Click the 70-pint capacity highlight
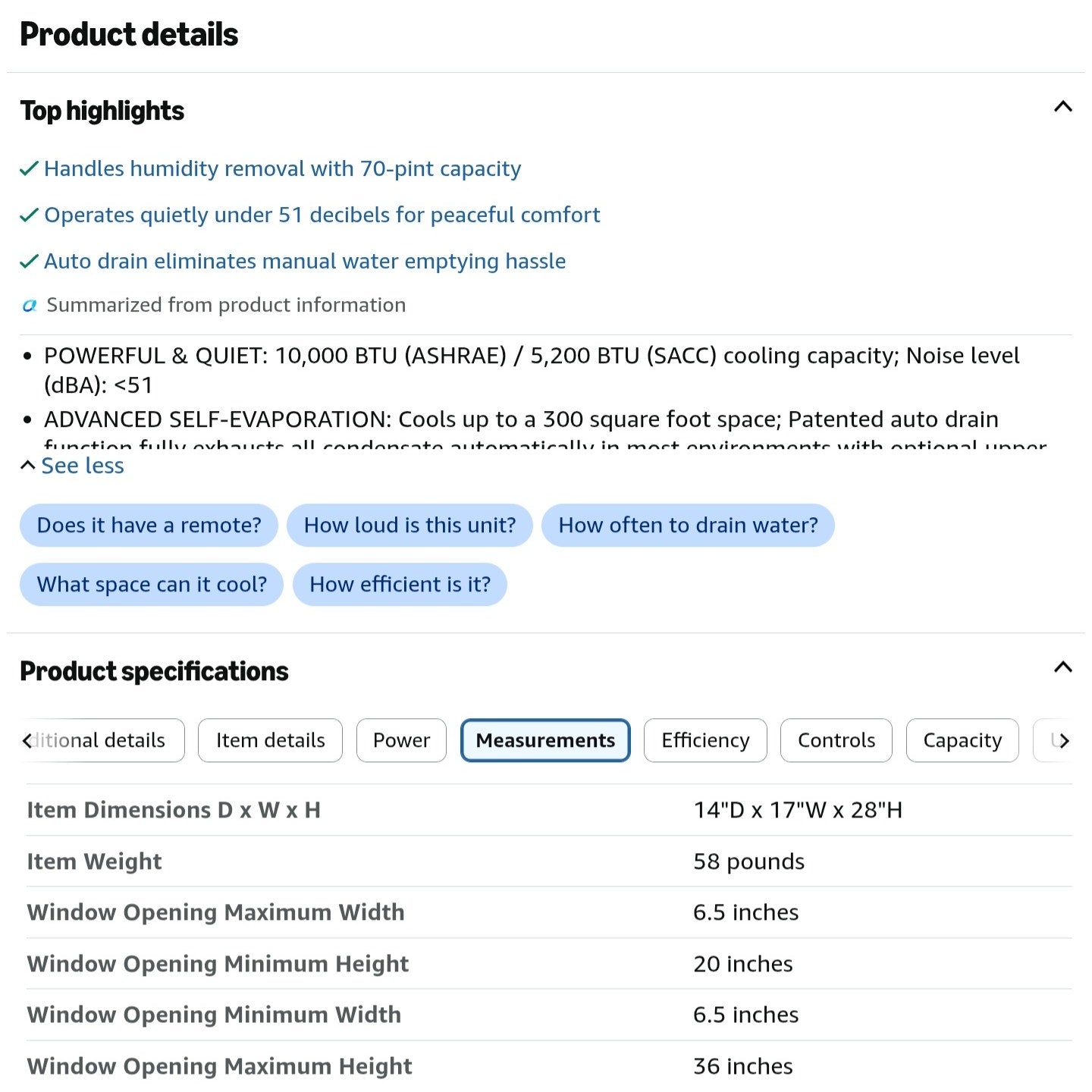Image resolution: width=1092 pixels, height=1092 pixels. click(282, 168)
